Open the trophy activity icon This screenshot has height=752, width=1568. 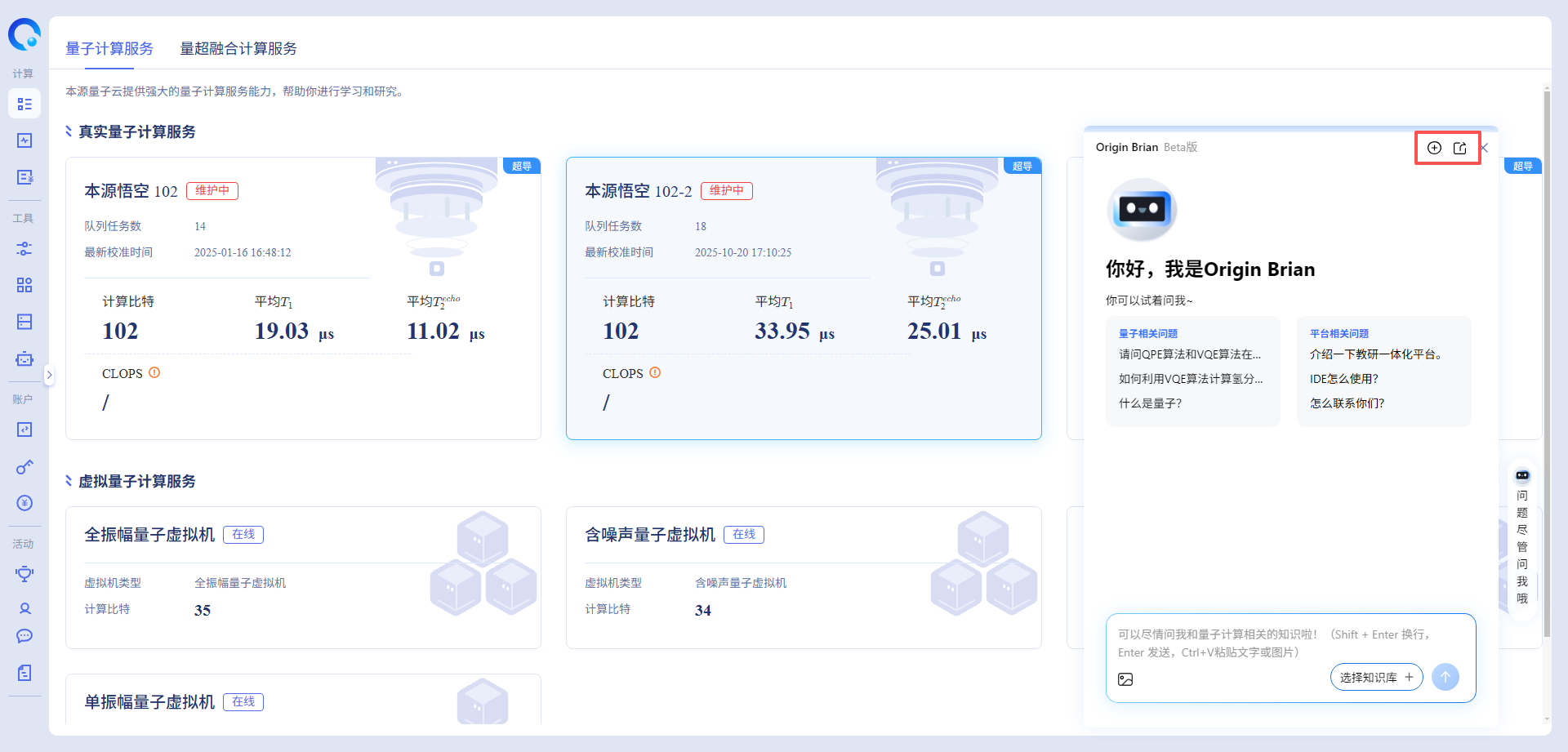[x=24, y=573]
